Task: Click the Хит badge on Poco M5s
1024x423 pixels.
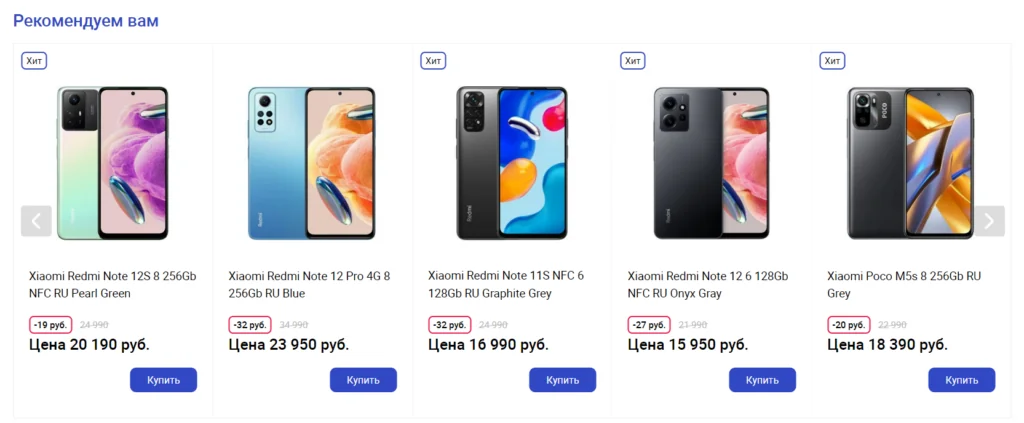Action: pos(832,61)
